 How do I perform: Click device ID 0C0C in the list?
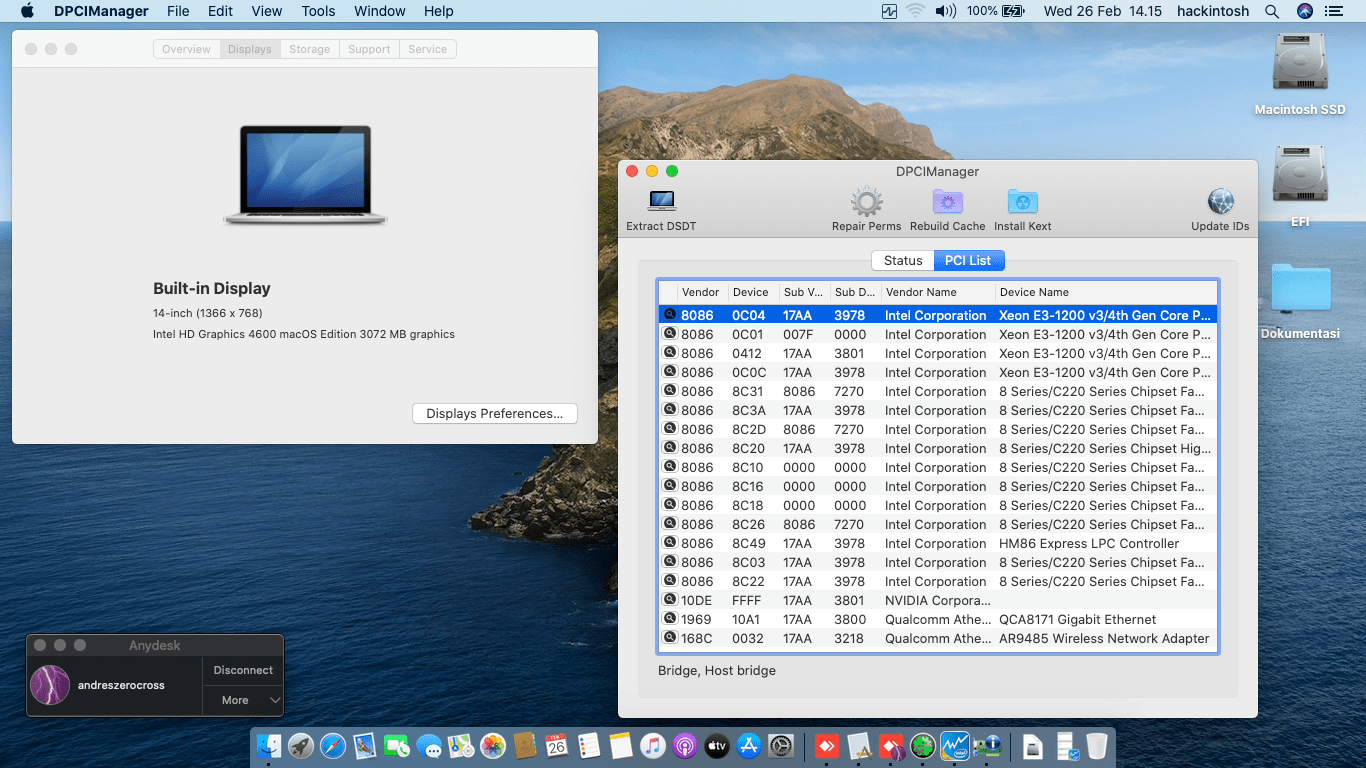tap(748, 372)
